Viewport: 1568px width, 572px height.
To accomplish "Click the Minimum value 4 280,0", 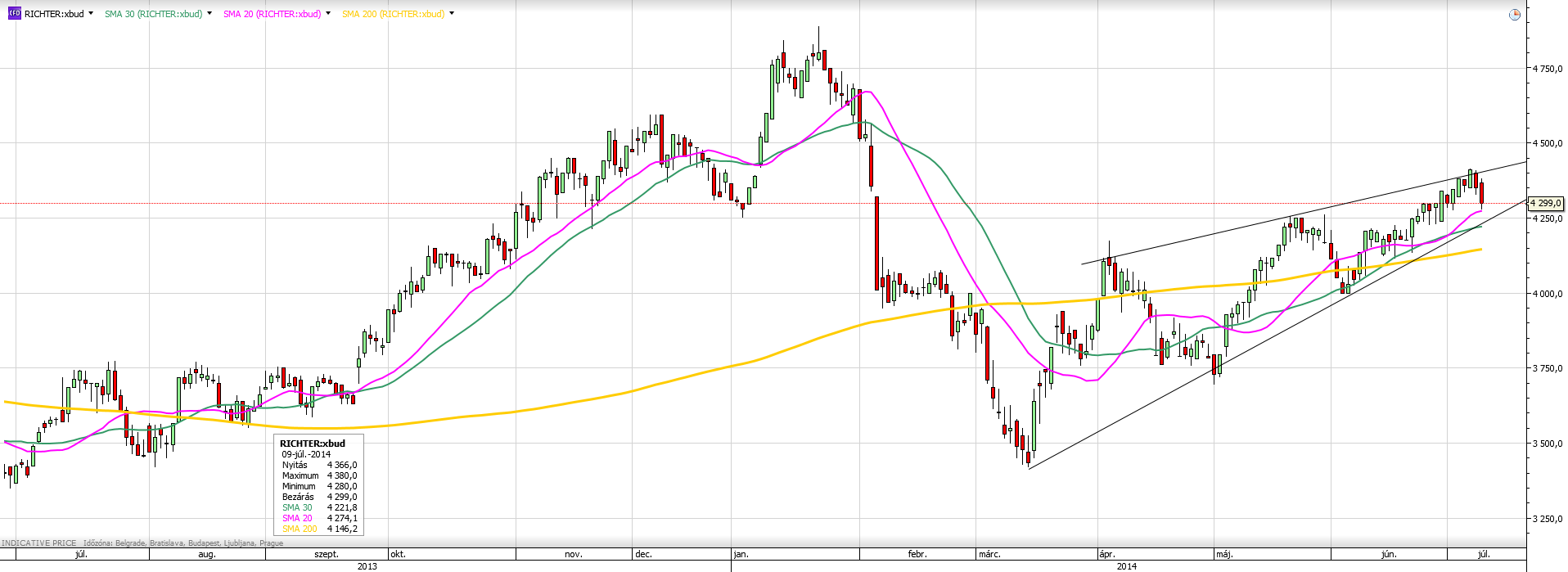I will point(342,486).
